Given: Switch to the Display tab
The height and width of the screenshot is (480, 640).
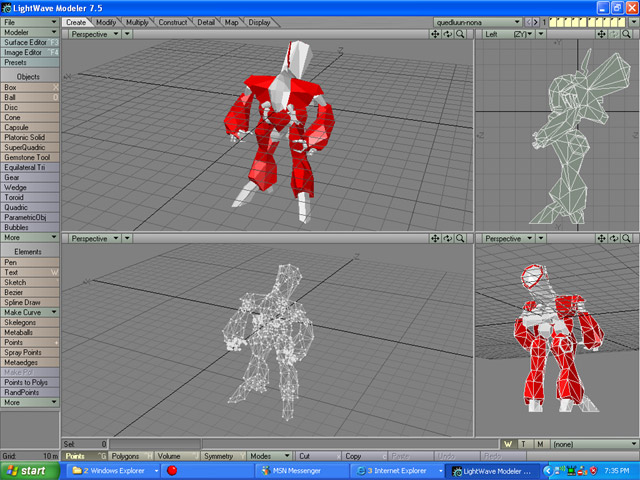Looking at the screenshot, I should pos(260,22).
